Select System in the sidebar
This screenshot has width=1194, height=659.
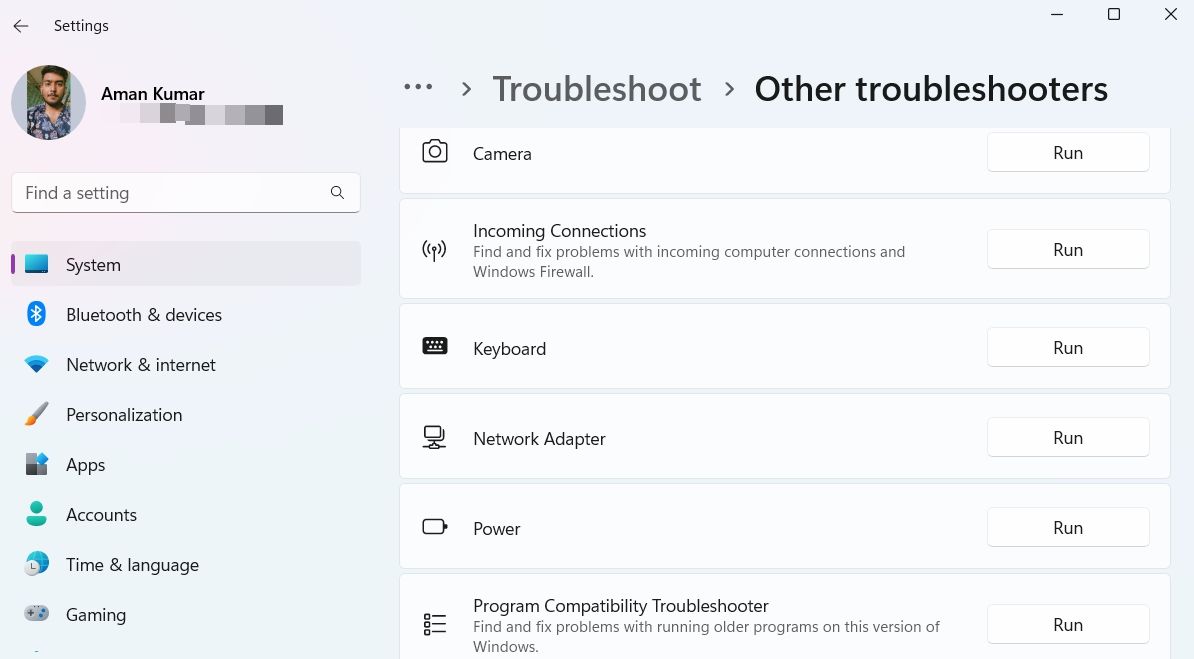[x=93, y=264]
